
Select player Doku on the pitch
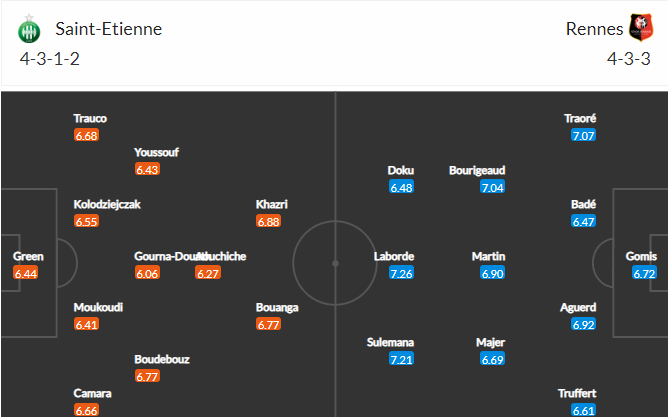[x=401, y=170]
